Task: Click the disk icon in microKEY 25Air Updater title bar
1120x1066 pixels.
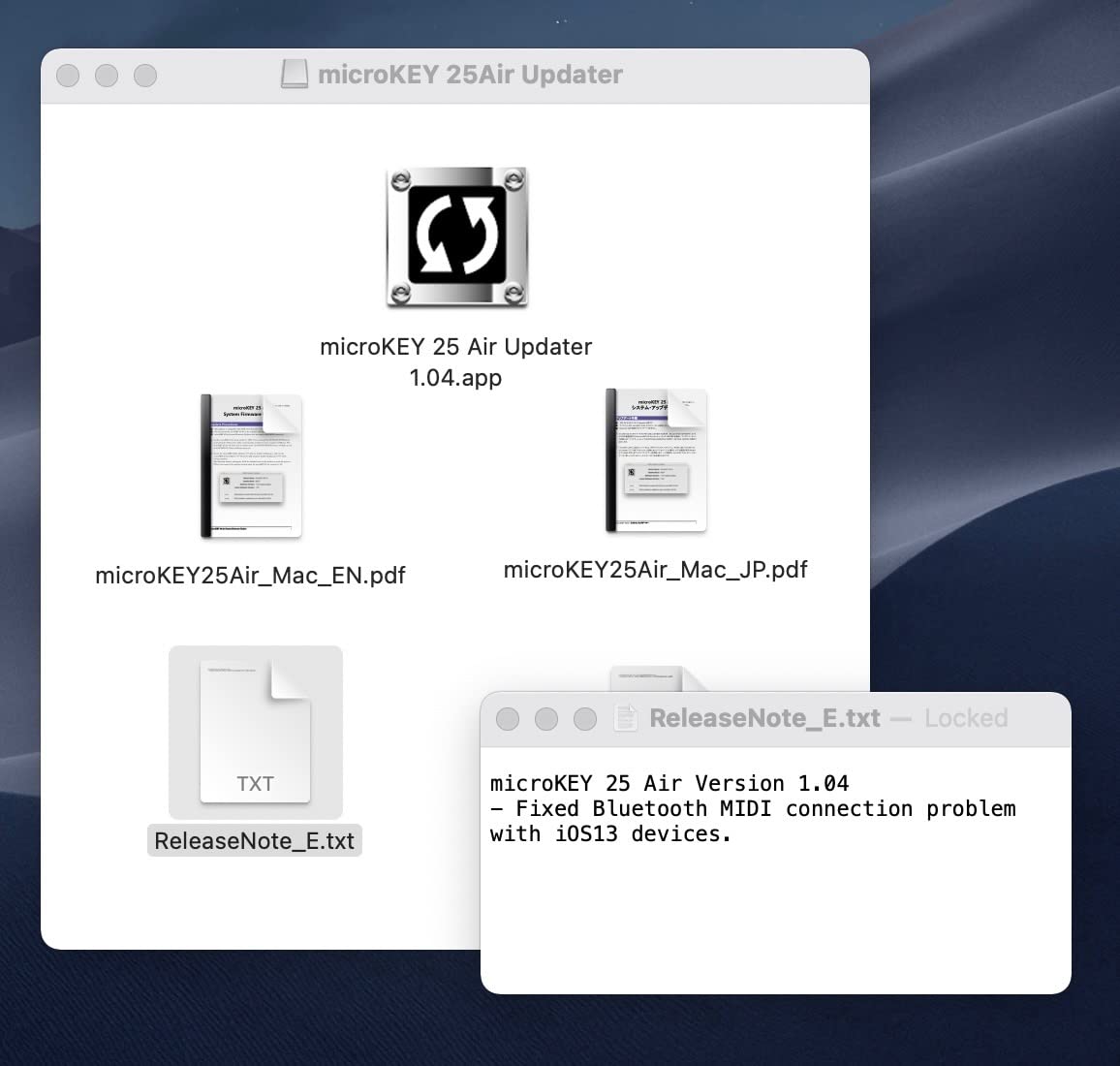Action: pos(295,74)
